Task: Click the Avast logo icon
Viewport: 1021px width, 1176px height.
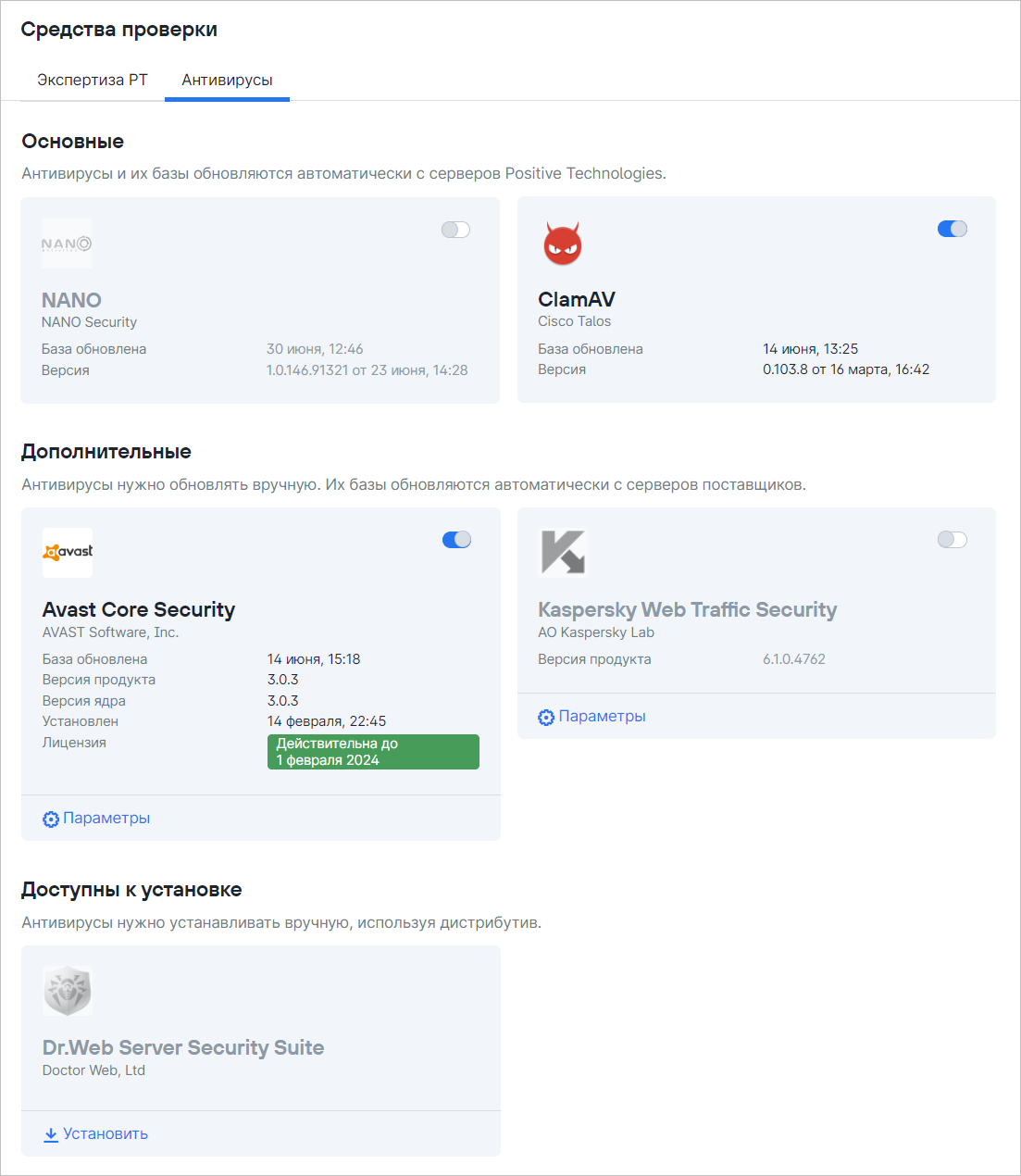Action: 68,552
